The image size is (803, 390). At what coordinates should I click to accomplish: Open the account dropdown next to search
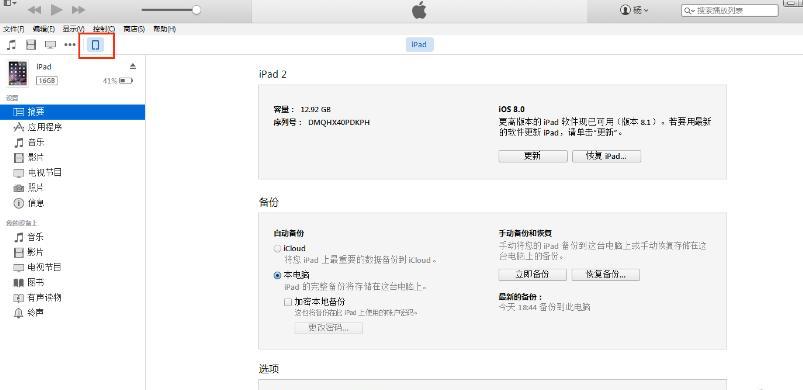pyautogui.click(x=634, y=10)
